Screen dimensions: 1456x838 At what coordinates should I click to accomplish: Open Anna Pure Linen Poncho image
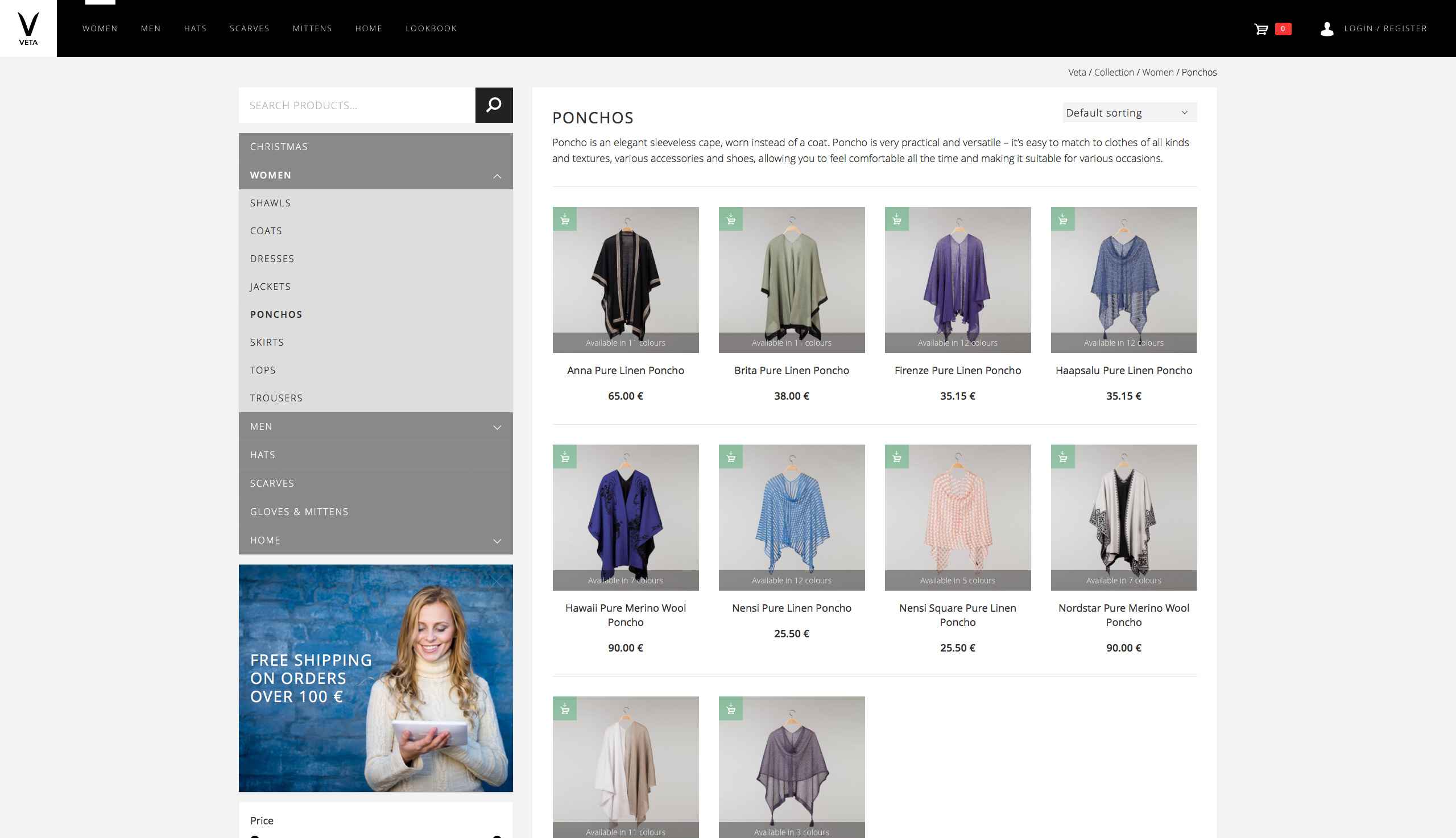tap(626, 280)
